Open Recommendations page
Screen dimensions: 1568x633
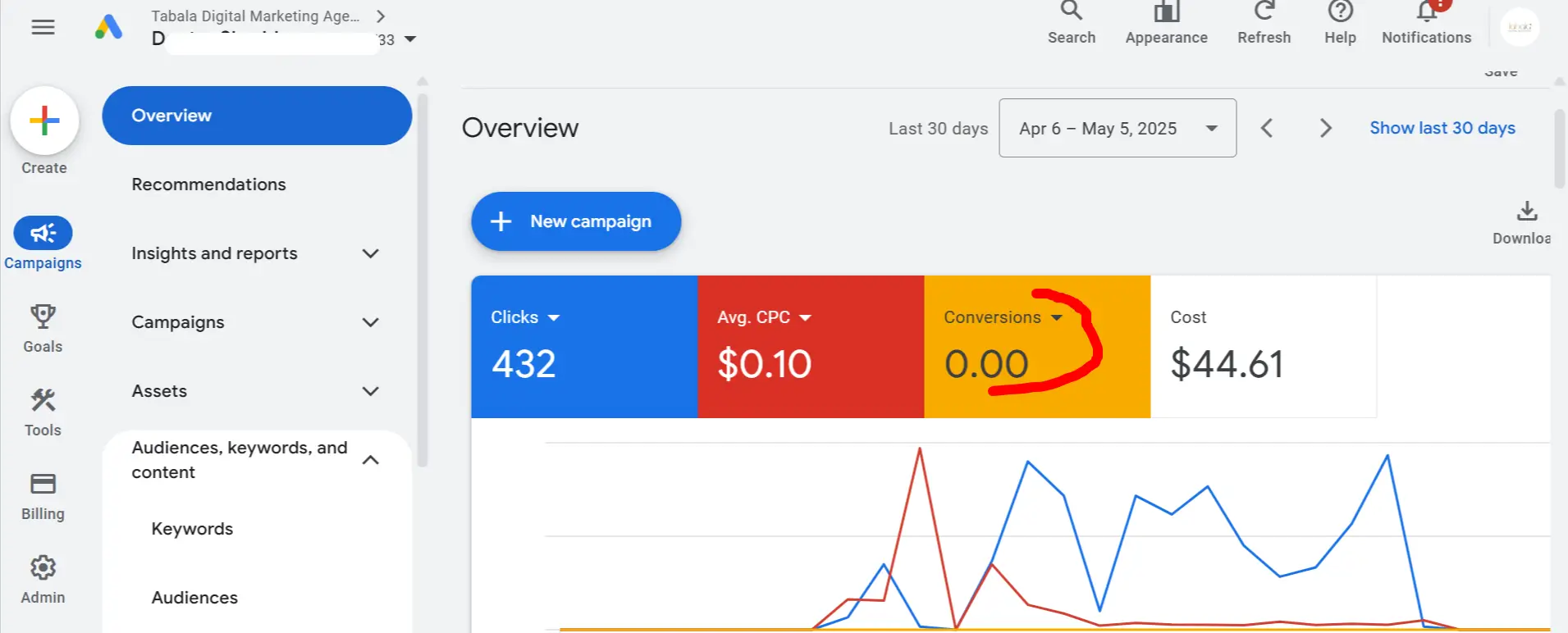click(x=208, y=184)
